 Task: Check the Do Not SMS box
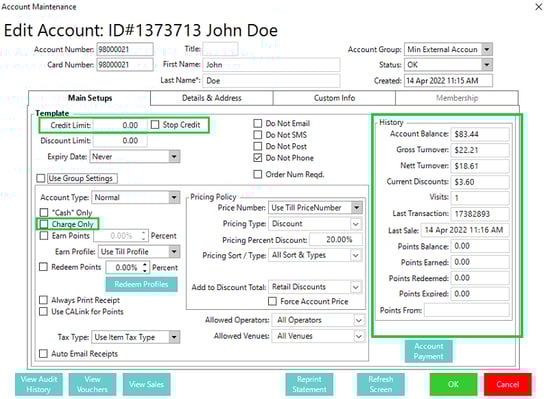click(x=258, y=135)
